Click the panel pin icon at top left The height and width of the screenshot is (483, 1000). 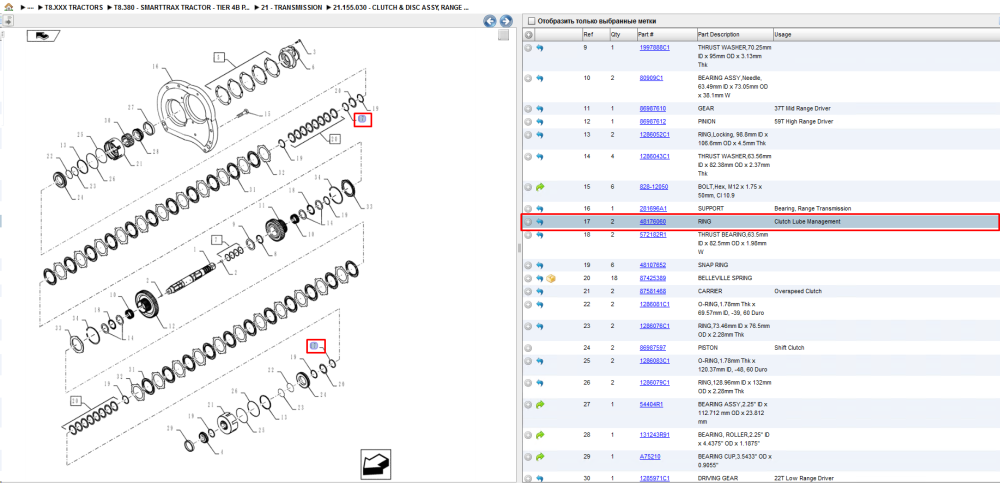pyautogui.click(x=9, y=21)
